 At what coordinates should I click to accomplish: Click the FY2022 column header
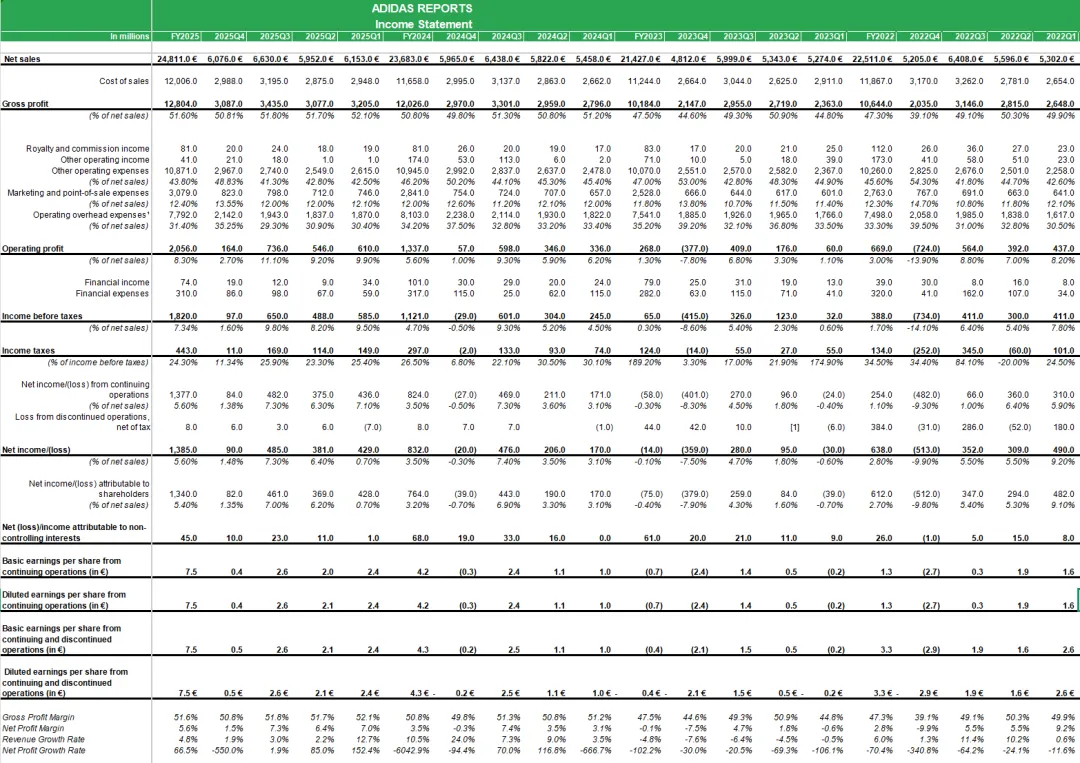click(x=880, y=36)
